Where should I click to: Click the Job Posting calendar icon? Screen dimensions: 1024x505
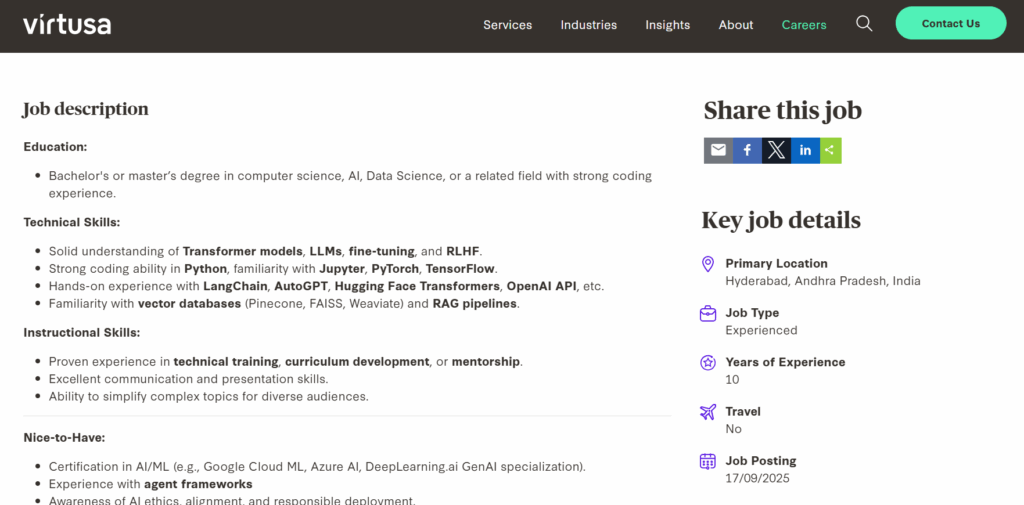pos(708,461)
